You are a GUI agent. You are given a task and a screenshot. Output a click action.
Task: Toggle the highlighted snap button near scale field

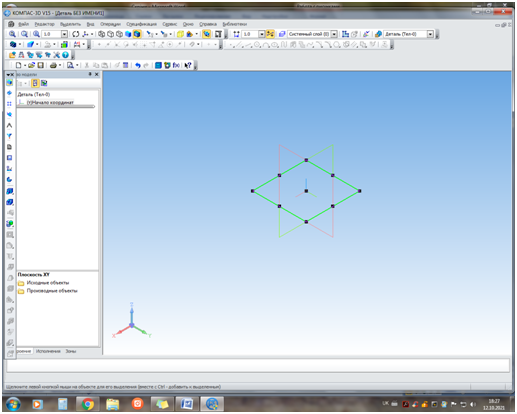[x=270, y=34]
